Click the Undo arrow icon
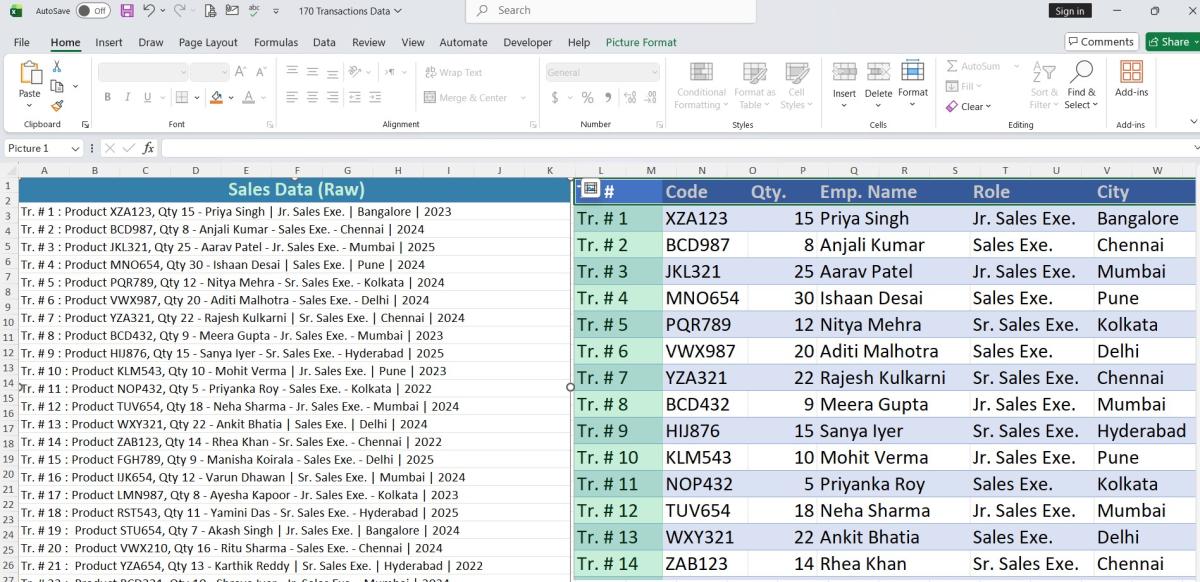This screenshot has height=582, width=1200. point(149,11)
